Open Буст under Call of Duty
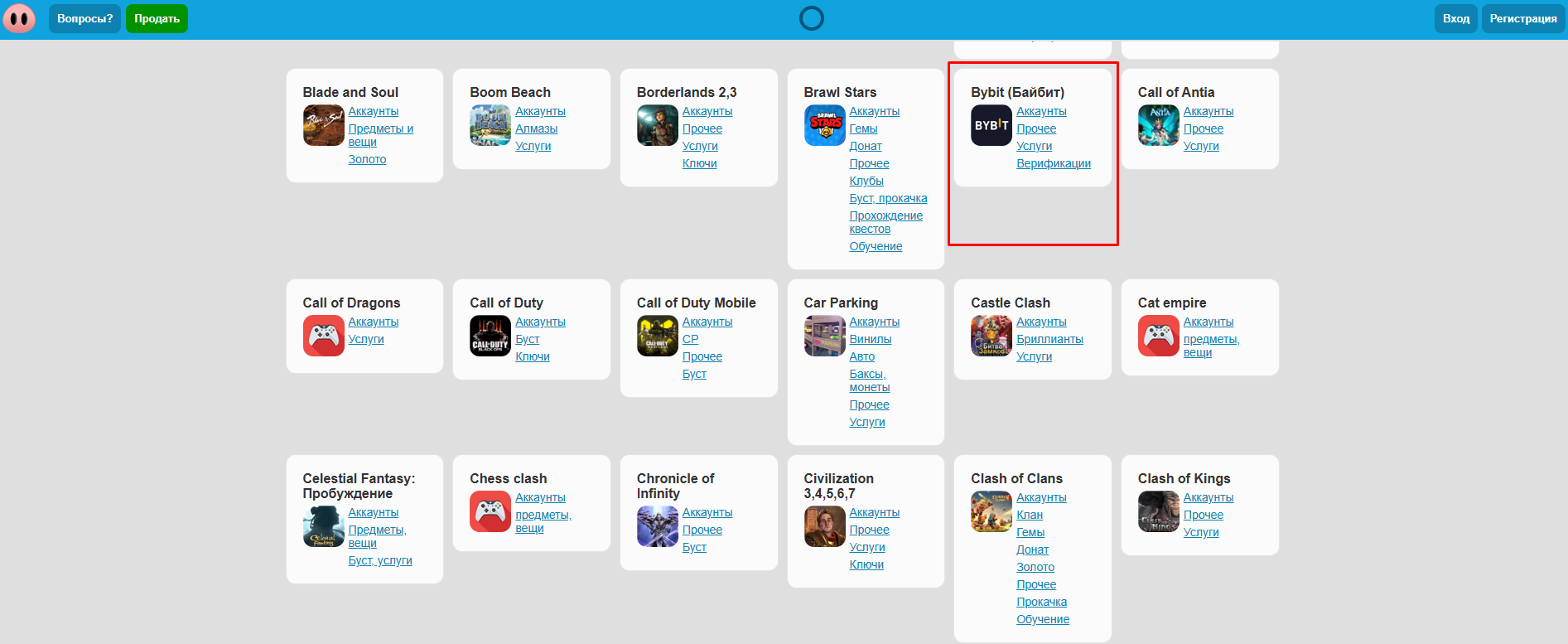This screenshot has height=644, width=1568. [527, 339]
